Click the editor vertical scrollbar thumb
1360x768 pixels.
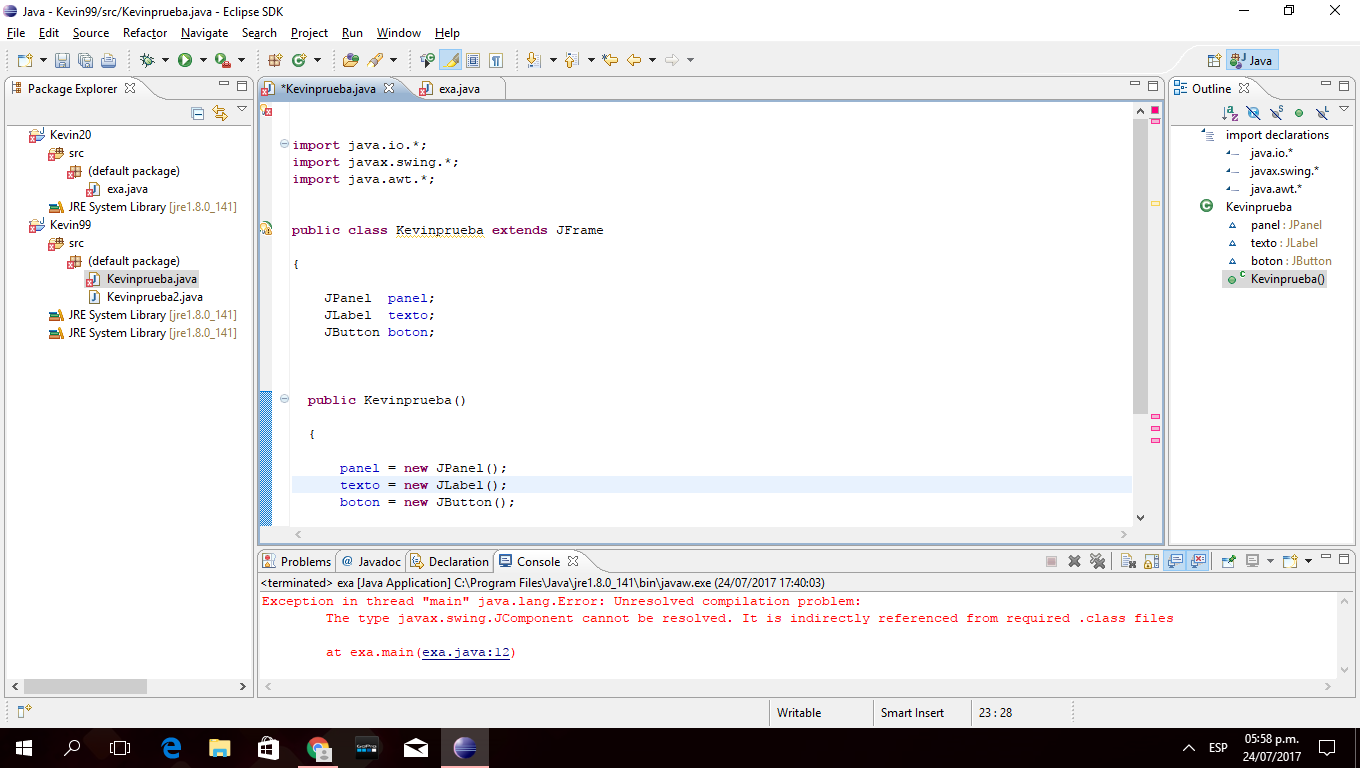(x=1140, y=264)
